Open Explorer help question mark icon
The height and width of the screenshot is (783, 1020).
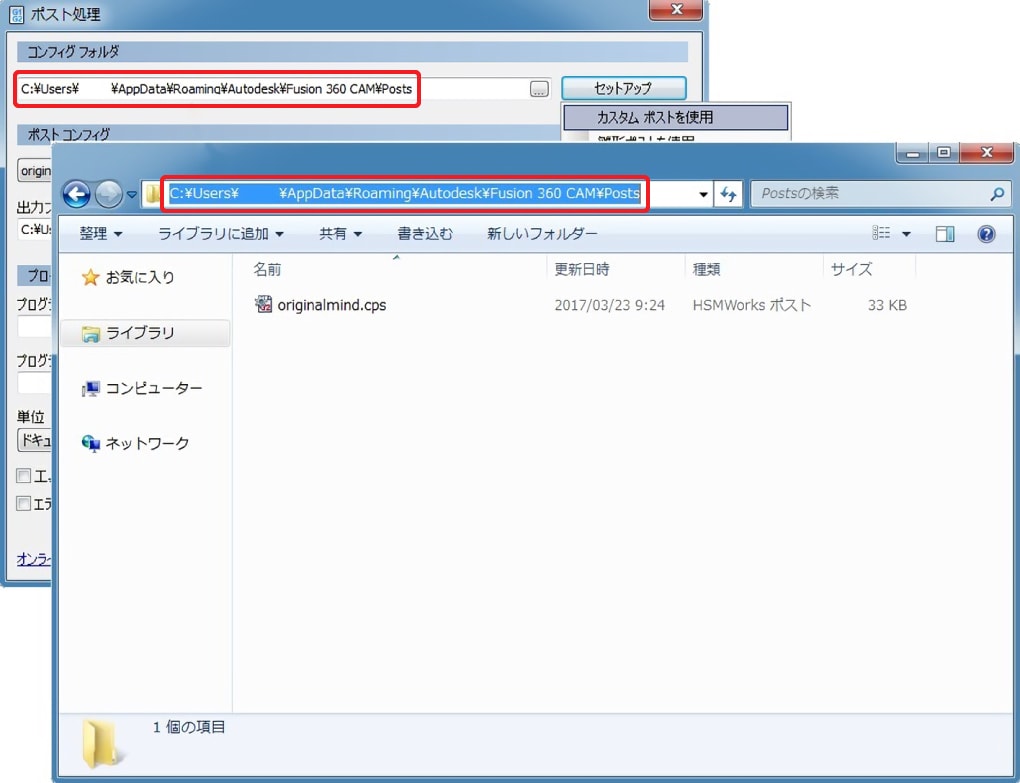(986, 234)
